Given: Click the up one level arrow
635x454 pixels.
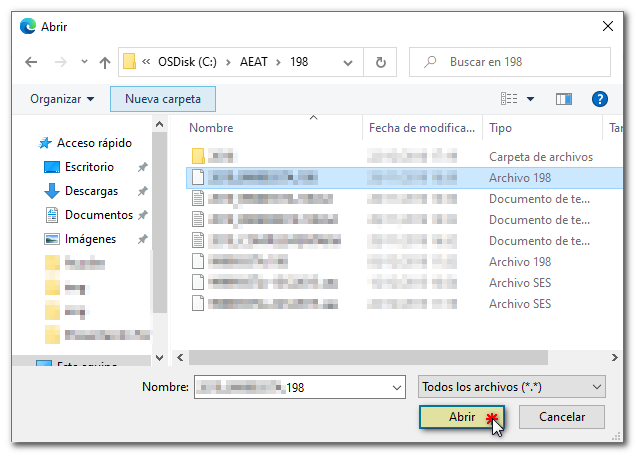Looking at the screenshot, I should click(105, 62).
